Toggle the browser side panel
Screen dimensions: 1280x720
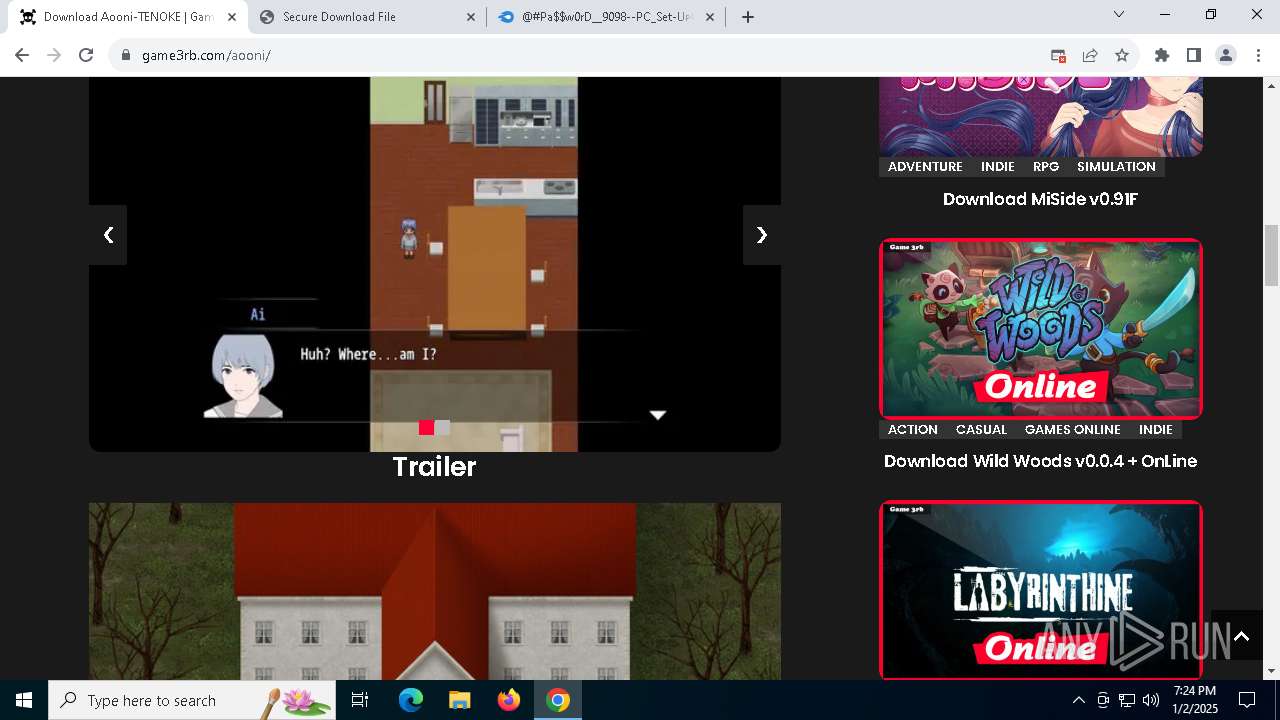click(x=1193, y=55)
